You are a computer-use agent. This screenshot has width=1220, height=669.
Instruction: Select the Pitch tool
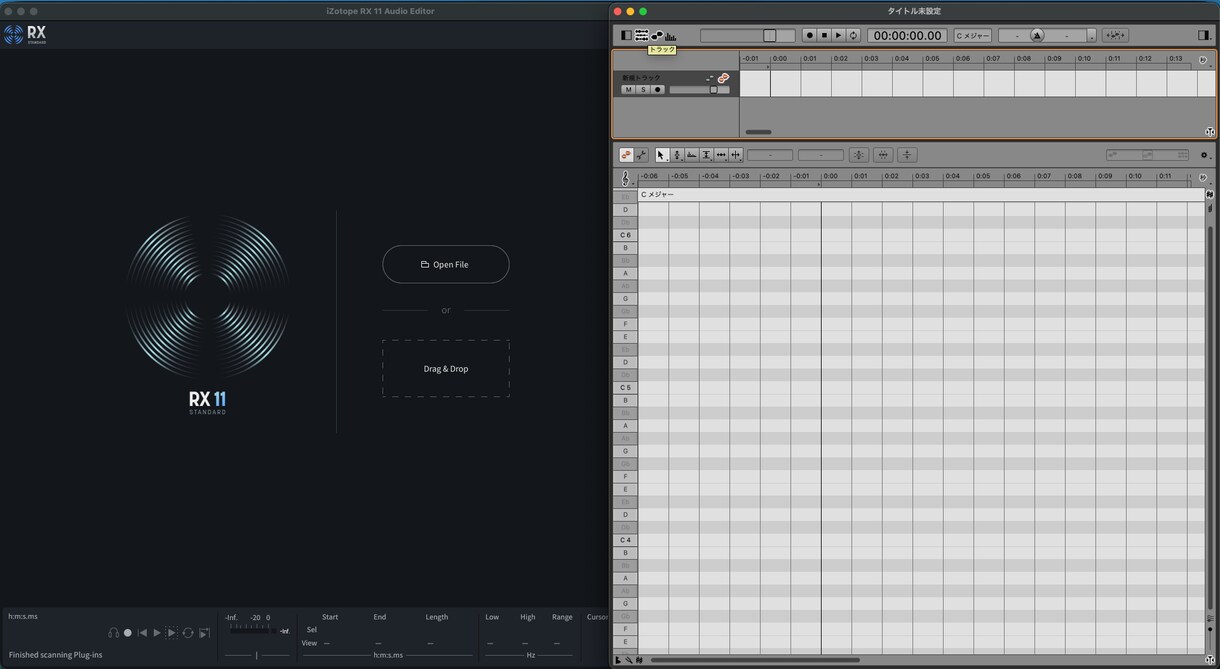[x=677, y=155]
